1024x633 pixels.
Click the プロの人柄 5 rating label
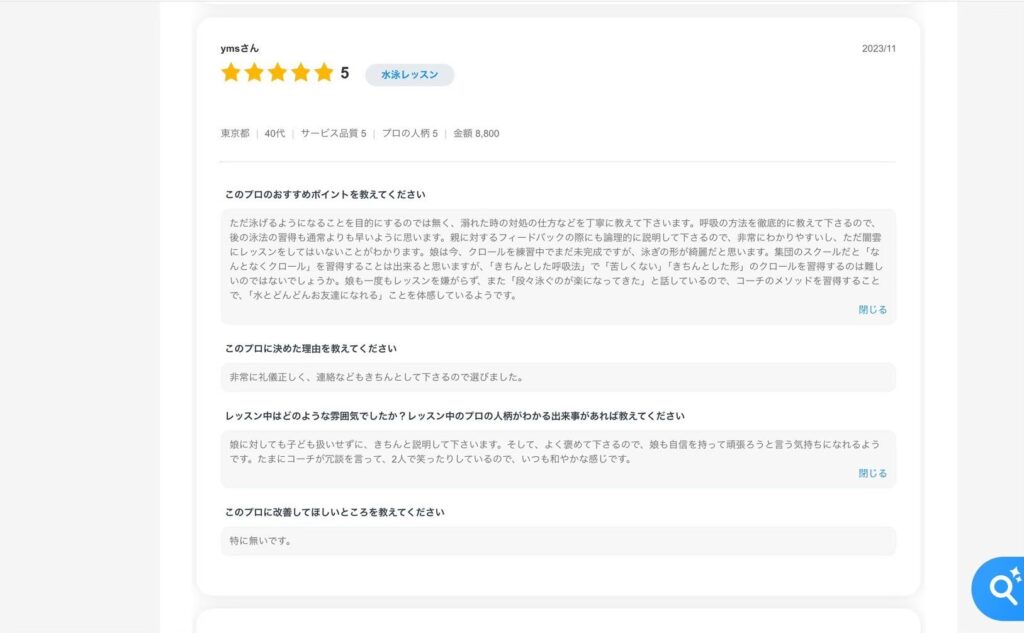pos(409,133)
